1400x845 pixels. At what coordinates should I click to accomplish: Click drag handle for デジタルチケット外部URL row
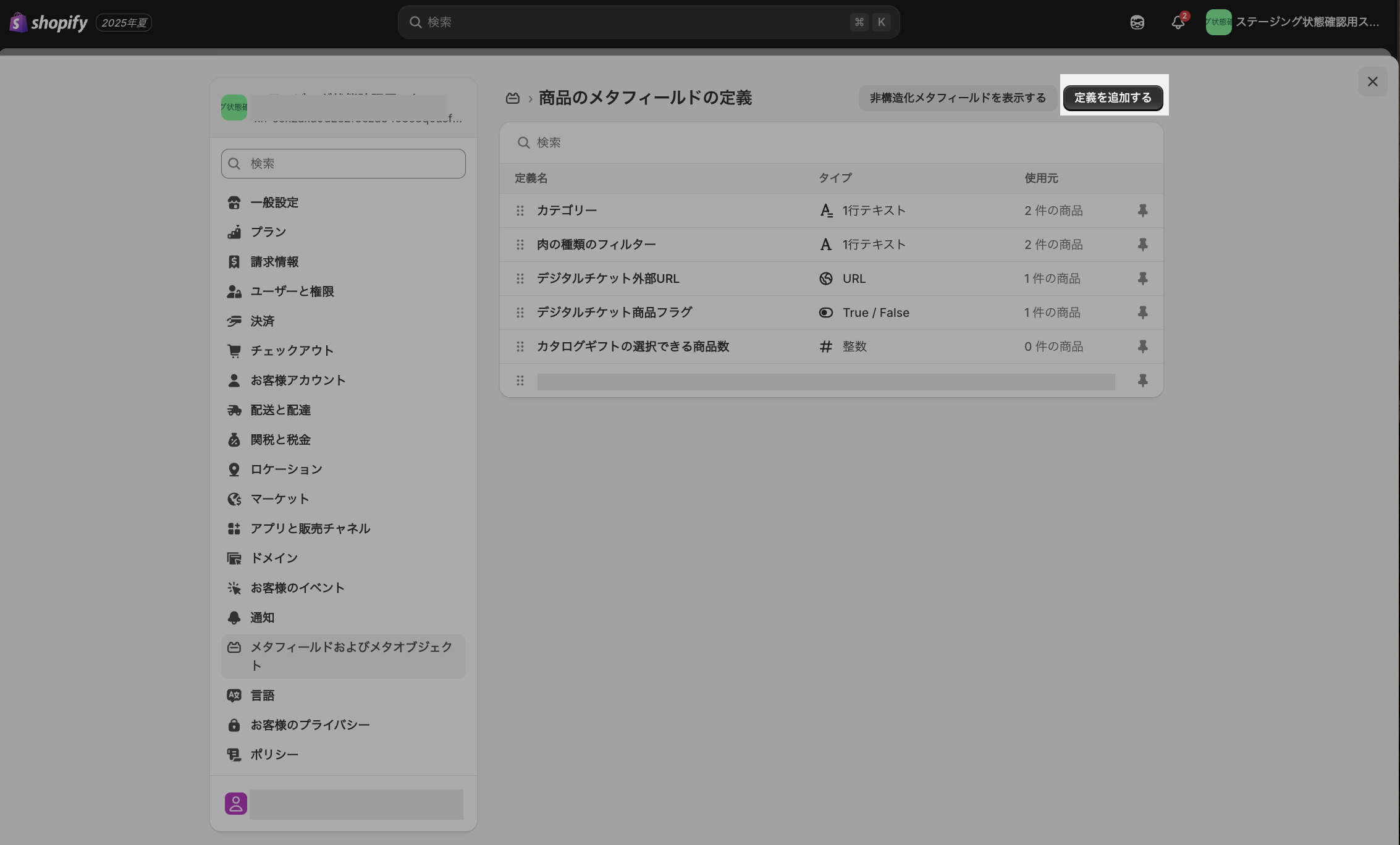[520, 279]
